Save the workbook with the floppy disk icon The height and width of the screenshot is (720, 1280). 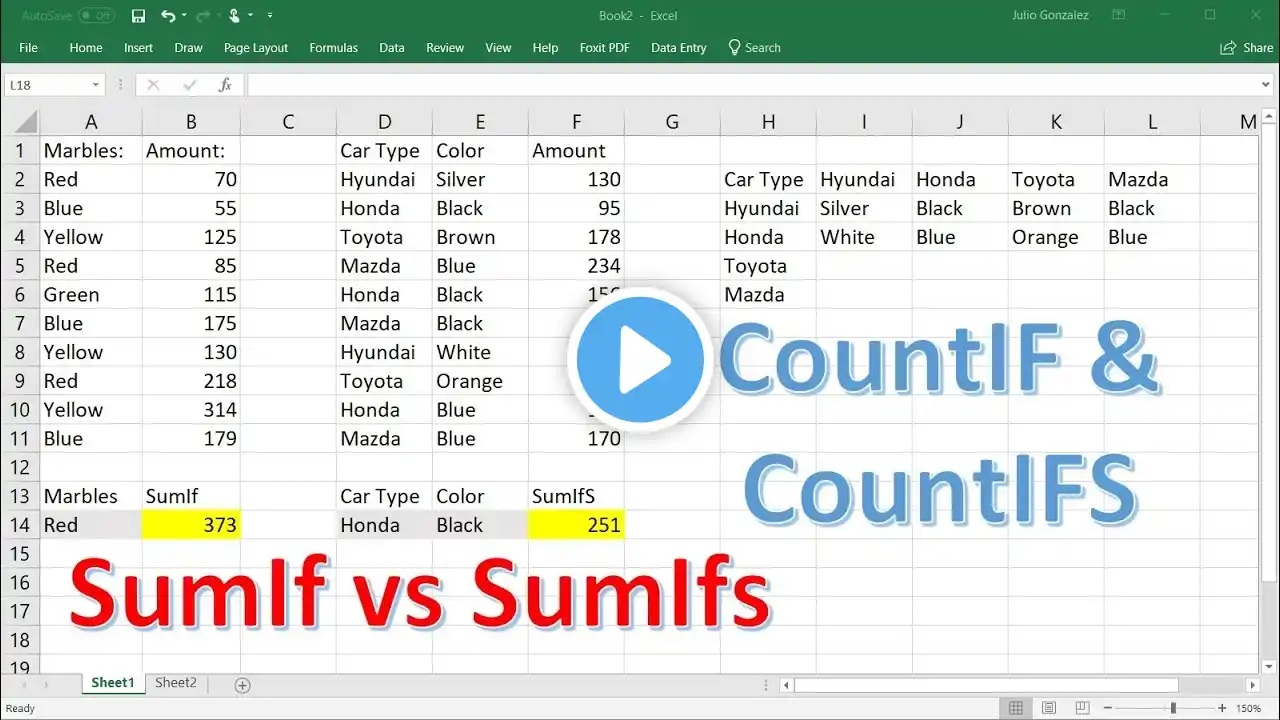coord(138,16)
